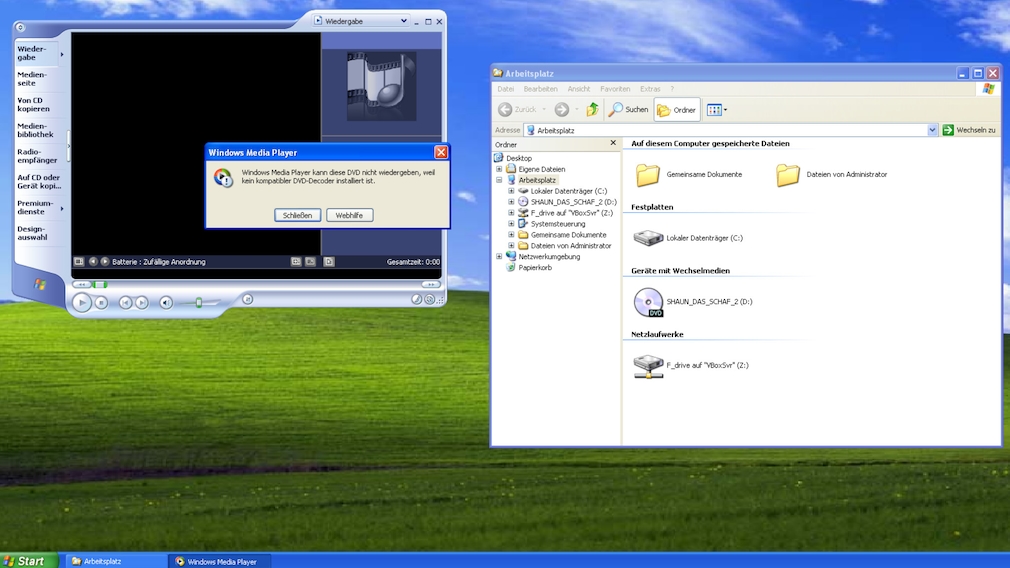Screen dimensions: 1010x568
Task: Select previous visualization arrow
Action: 93,261
